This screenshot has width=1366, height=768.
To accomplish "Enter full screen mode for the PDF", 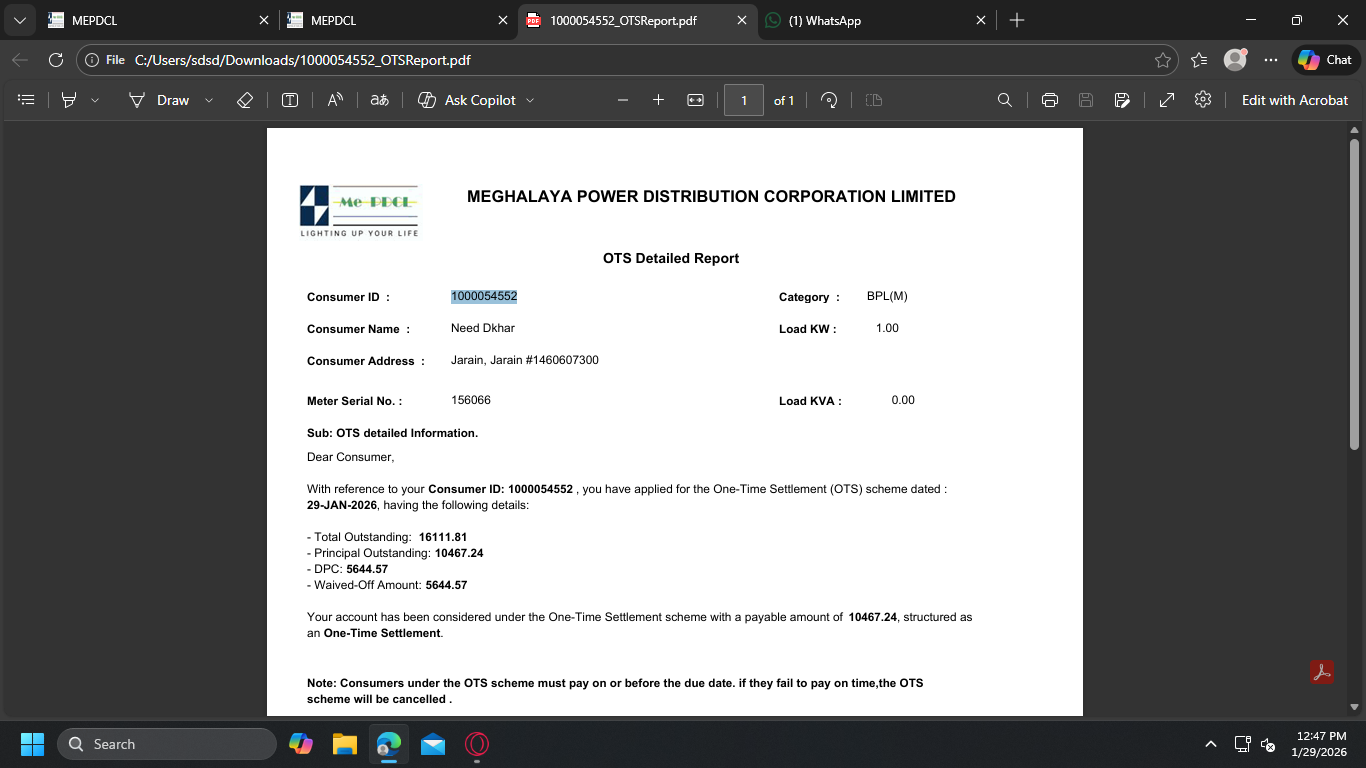I will 1167,100.
